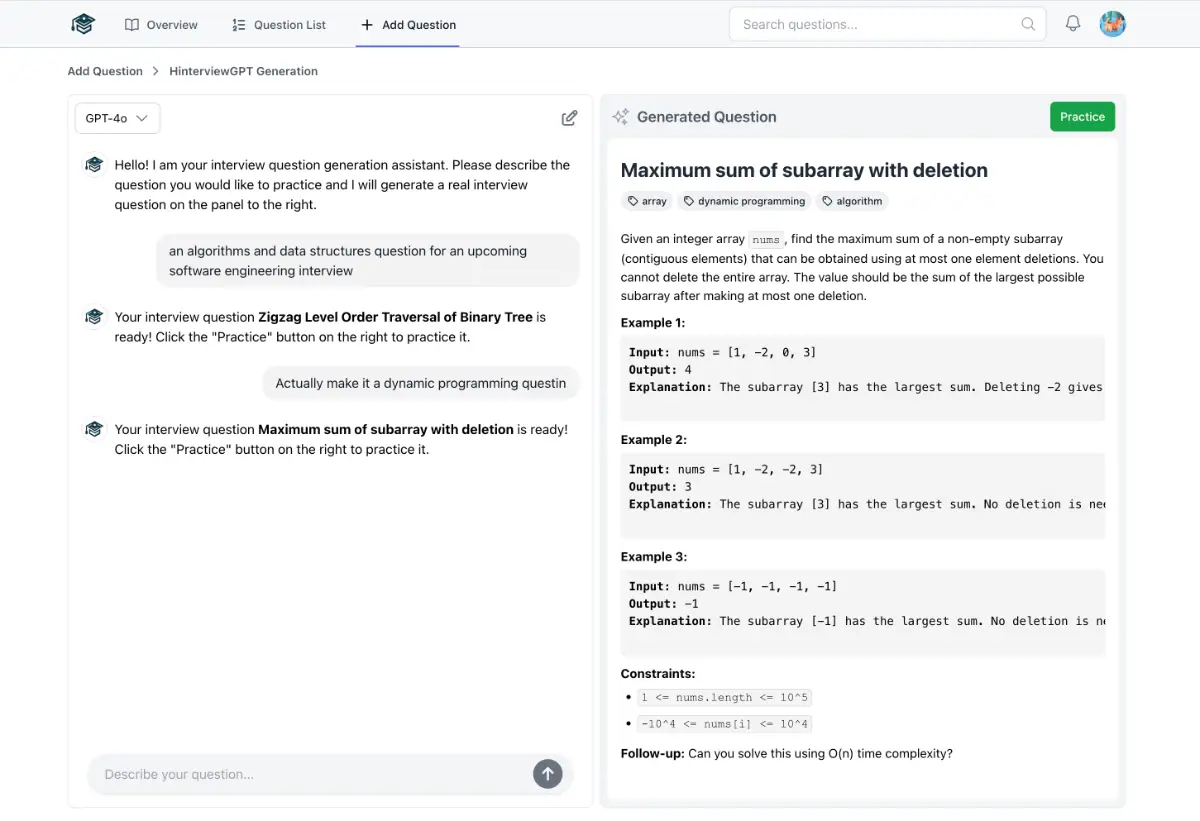
Task: Click the search magnifier icon
Action: pyautogui.click(x=1028, y=24)
